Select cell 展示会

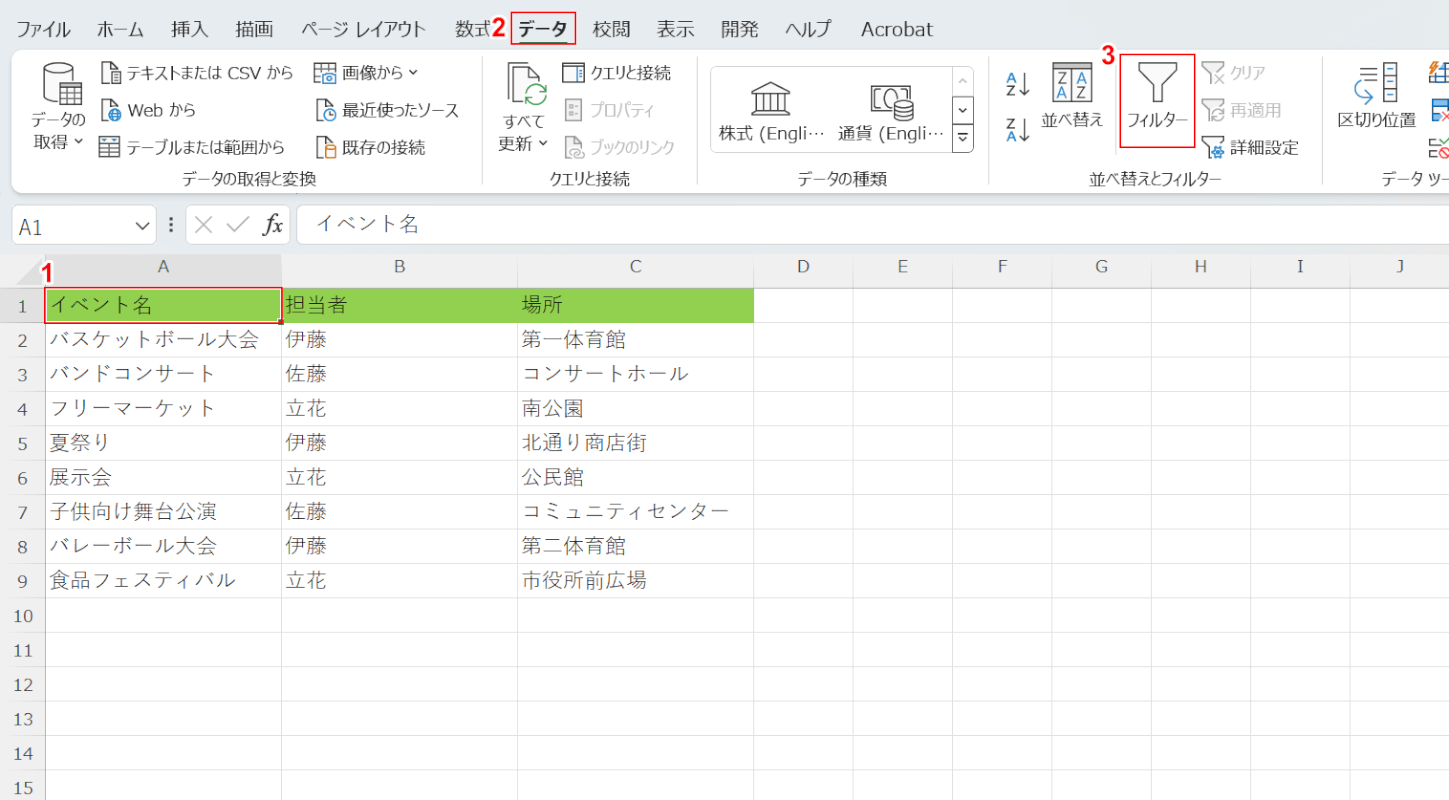163,477
